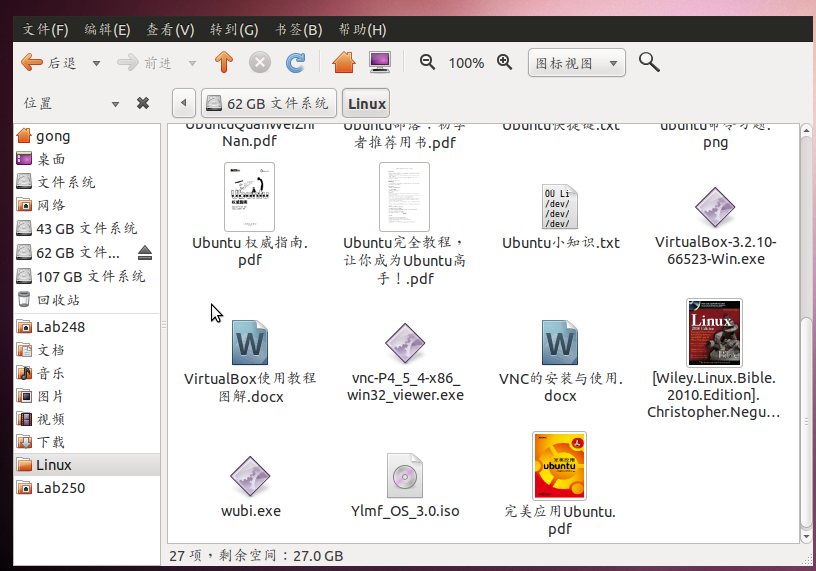This screenshot has height=571, width=816.
Task: Open the Lab248 bookmark
Action: [x=87, y=327]
